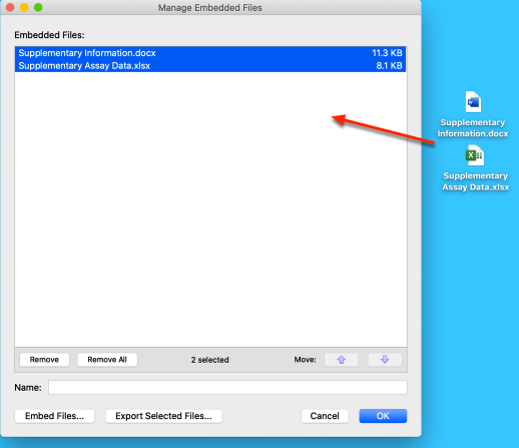
Task: Click the red close window button
Action: (10, 7)
